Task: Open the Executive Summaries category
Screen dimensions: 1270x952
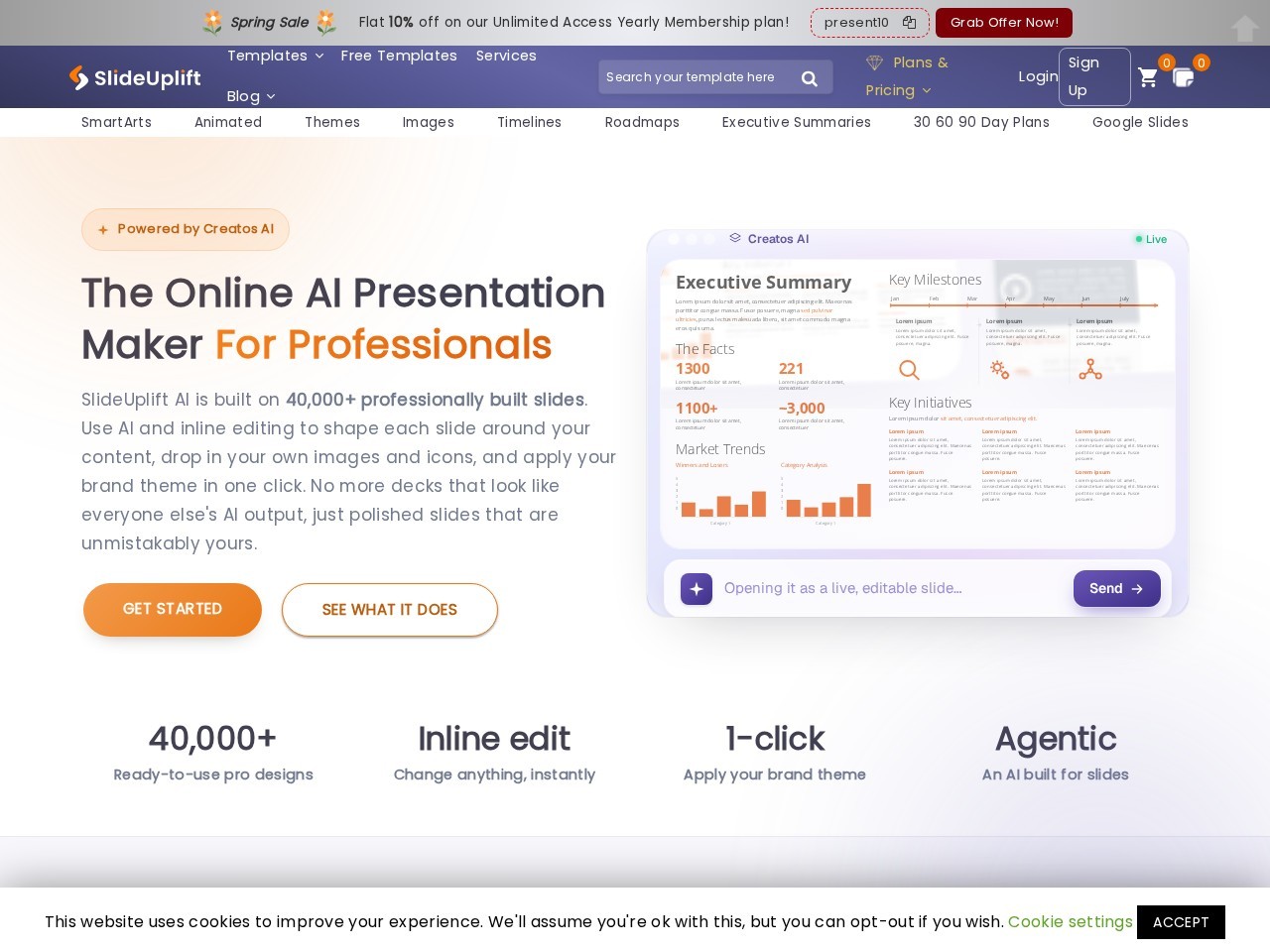Action: (797, 122)
